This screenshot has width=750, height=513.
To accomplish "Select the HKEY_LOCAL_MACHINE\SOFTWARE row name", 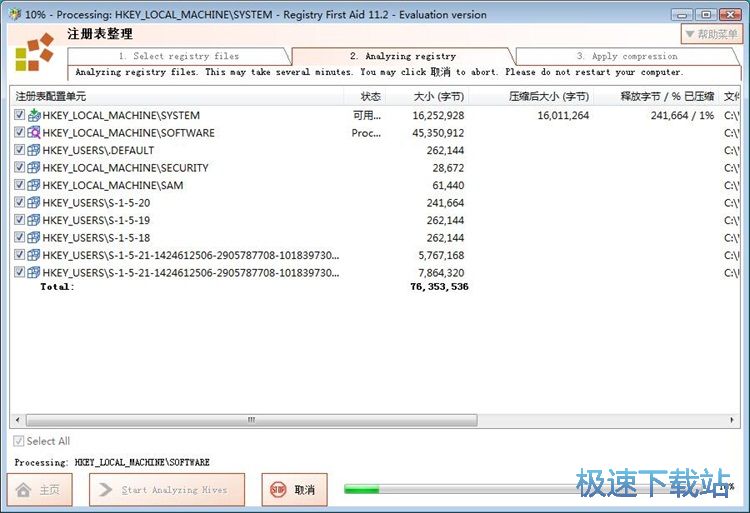I will [129, 132].
